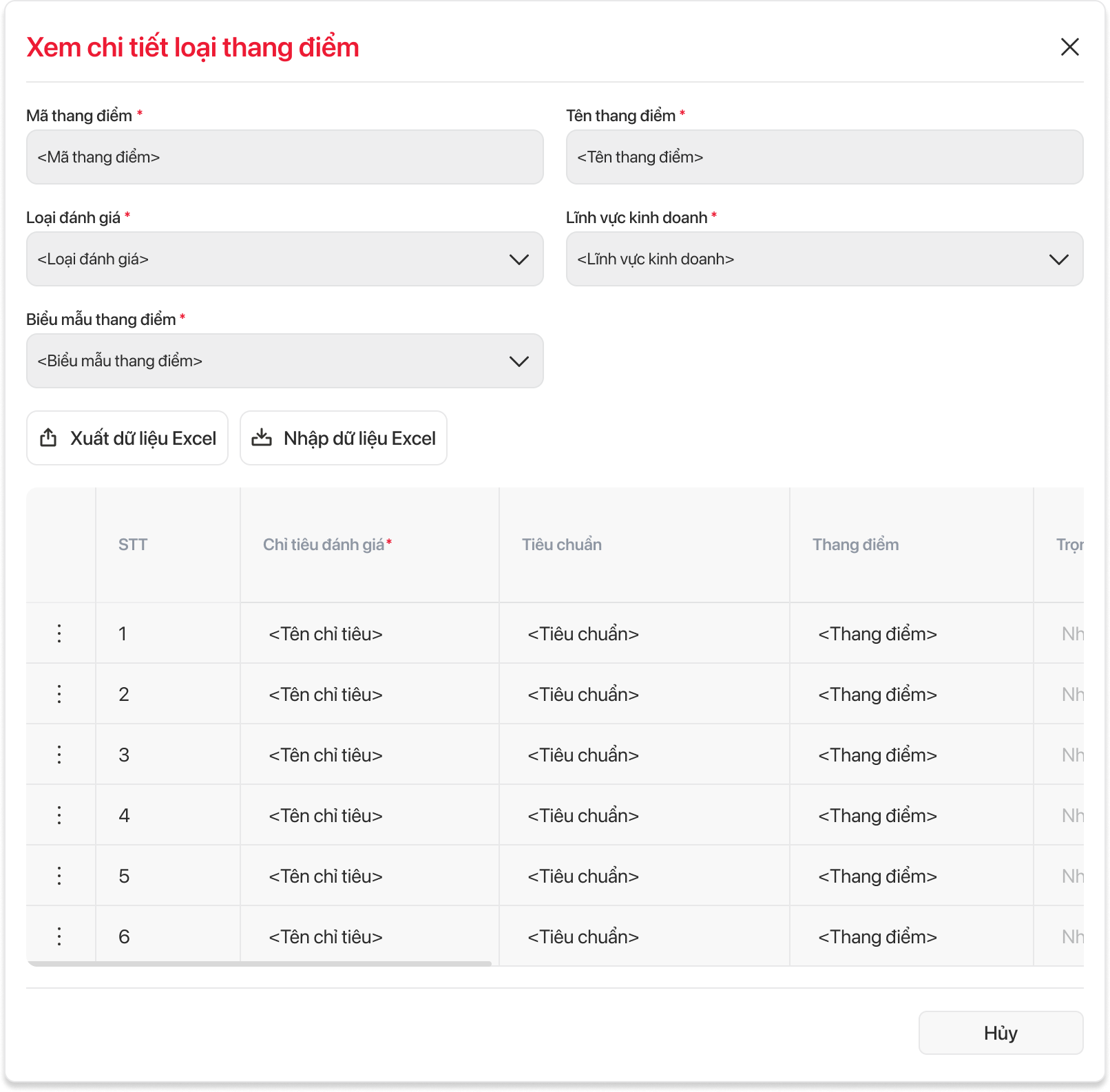Click the three-dot menu for row 1
The height and width of the screenshot is (1092, 1110).
point(59,633)
